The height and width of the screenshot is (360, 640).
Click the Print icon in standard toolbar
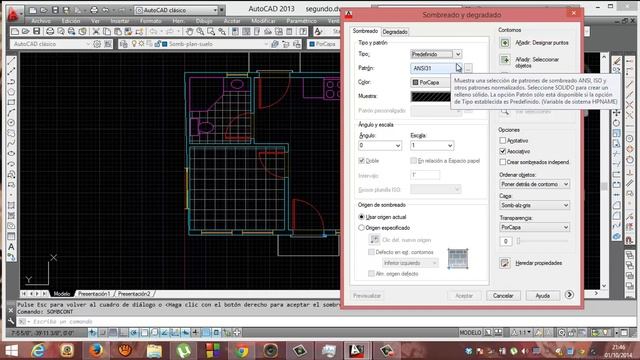50,31
